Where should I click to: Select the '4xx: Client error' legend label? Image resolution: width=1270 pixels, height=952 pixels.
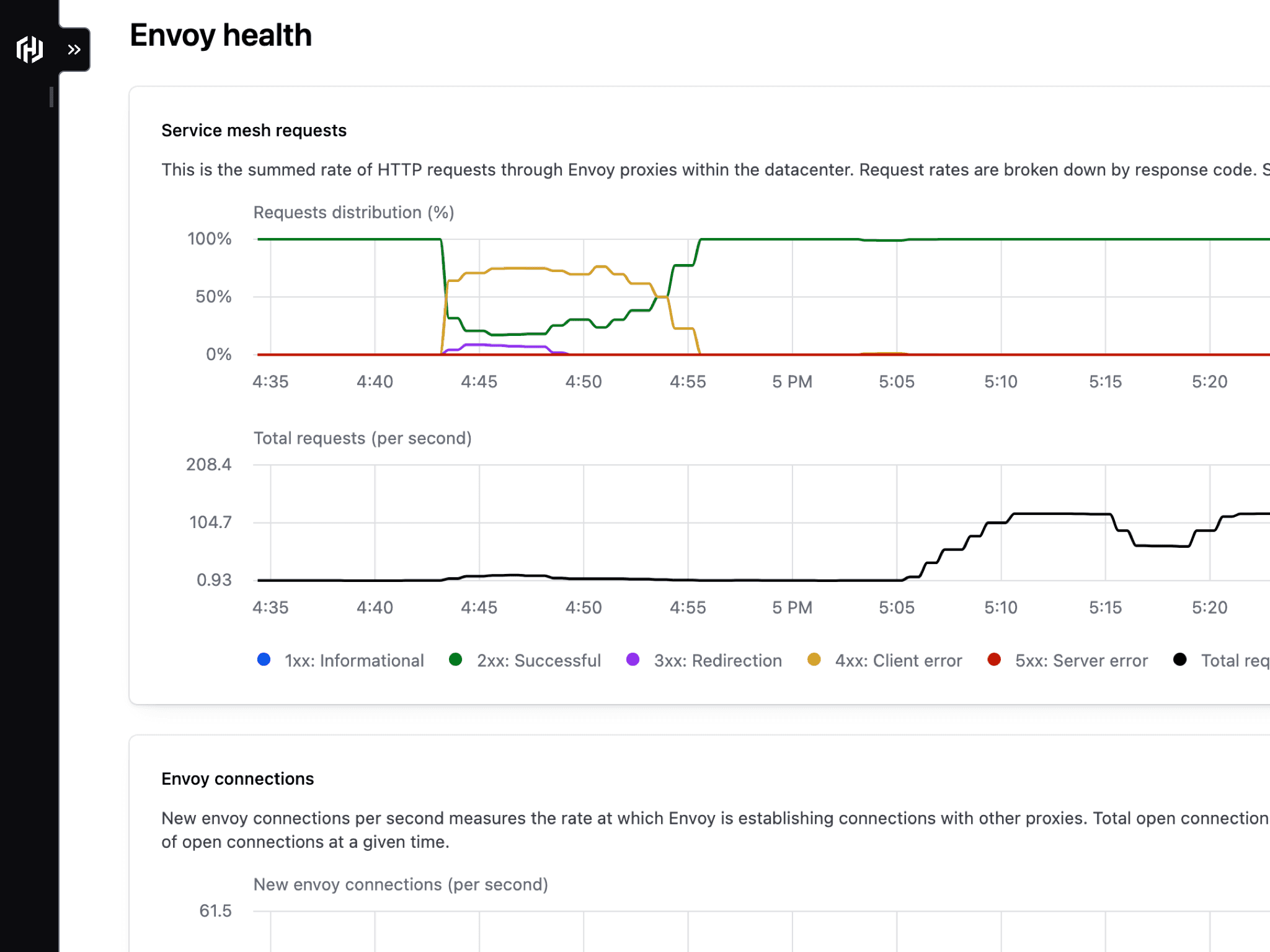click(x=899, y=661)
